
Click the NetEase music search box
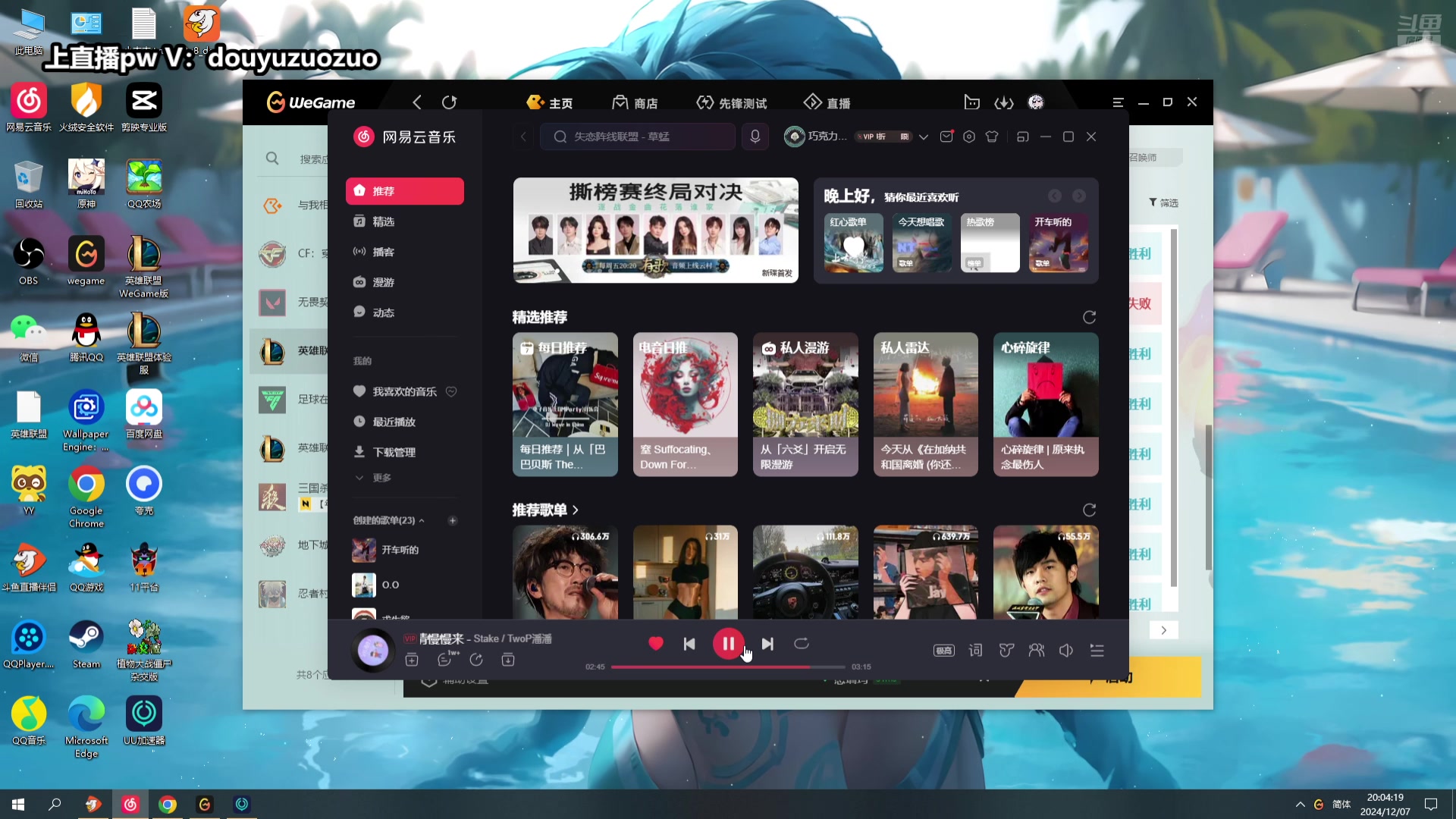point(637,136)
